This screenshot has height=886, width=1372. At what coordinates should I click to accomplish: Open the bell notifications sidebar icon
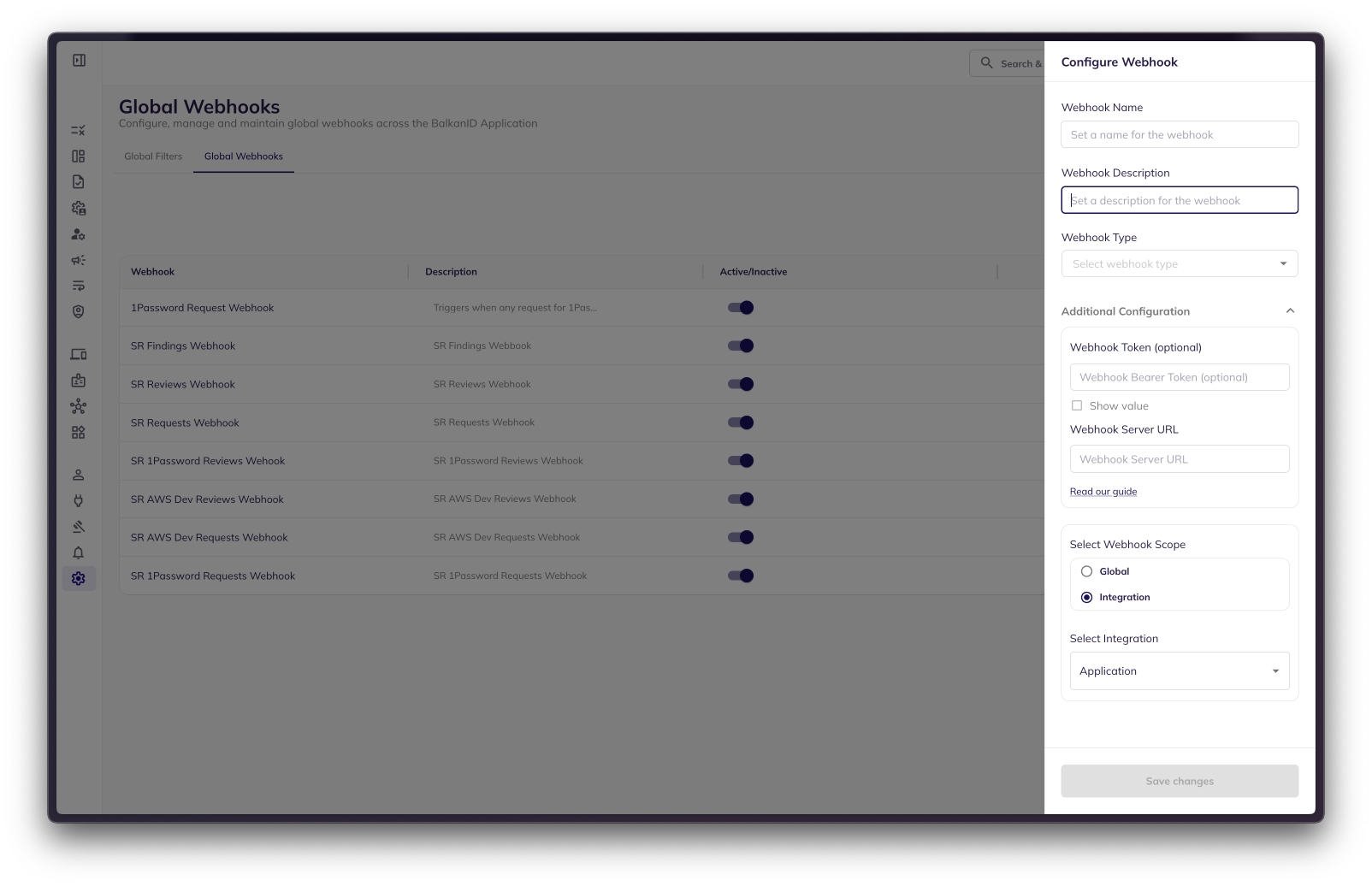point(79,553)
